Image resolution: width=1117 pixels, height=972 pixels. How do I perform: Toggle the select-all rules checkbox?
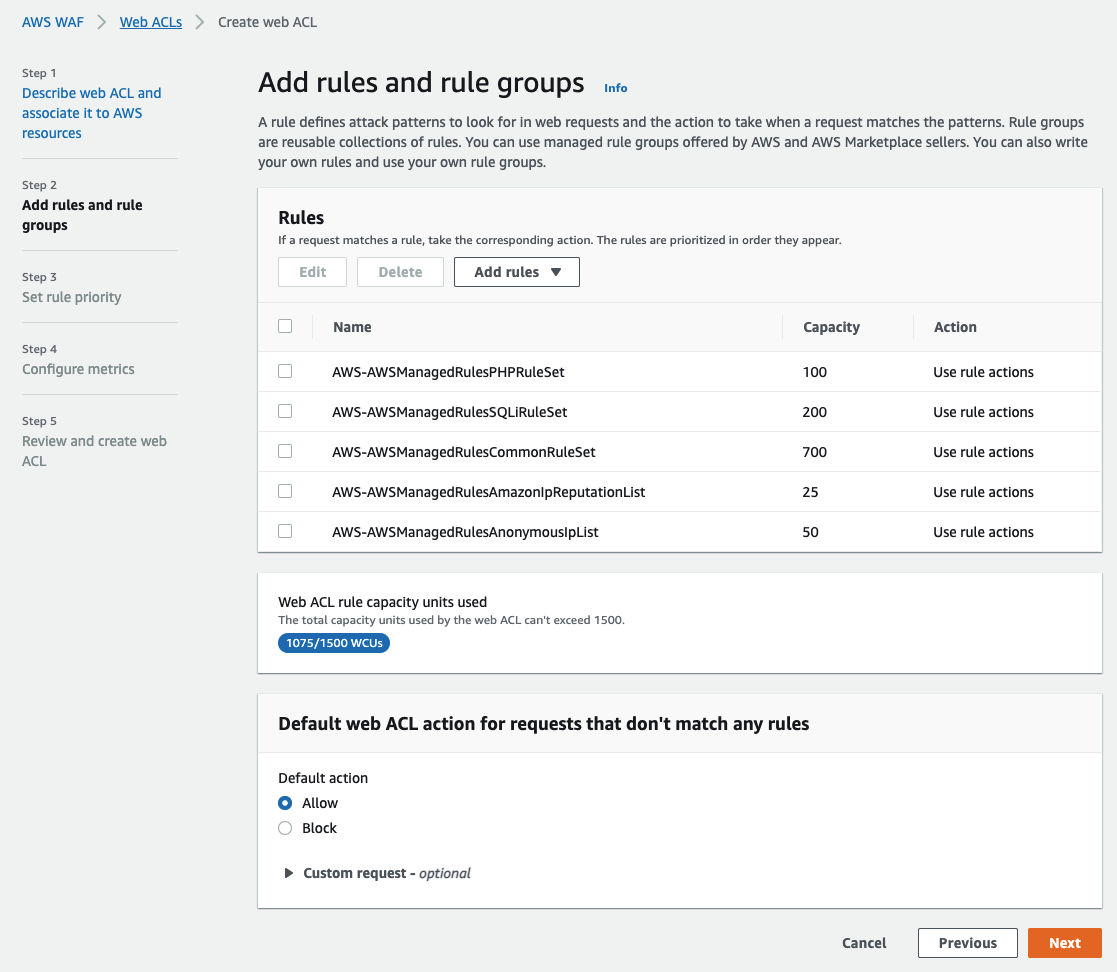tap(285, 326)
